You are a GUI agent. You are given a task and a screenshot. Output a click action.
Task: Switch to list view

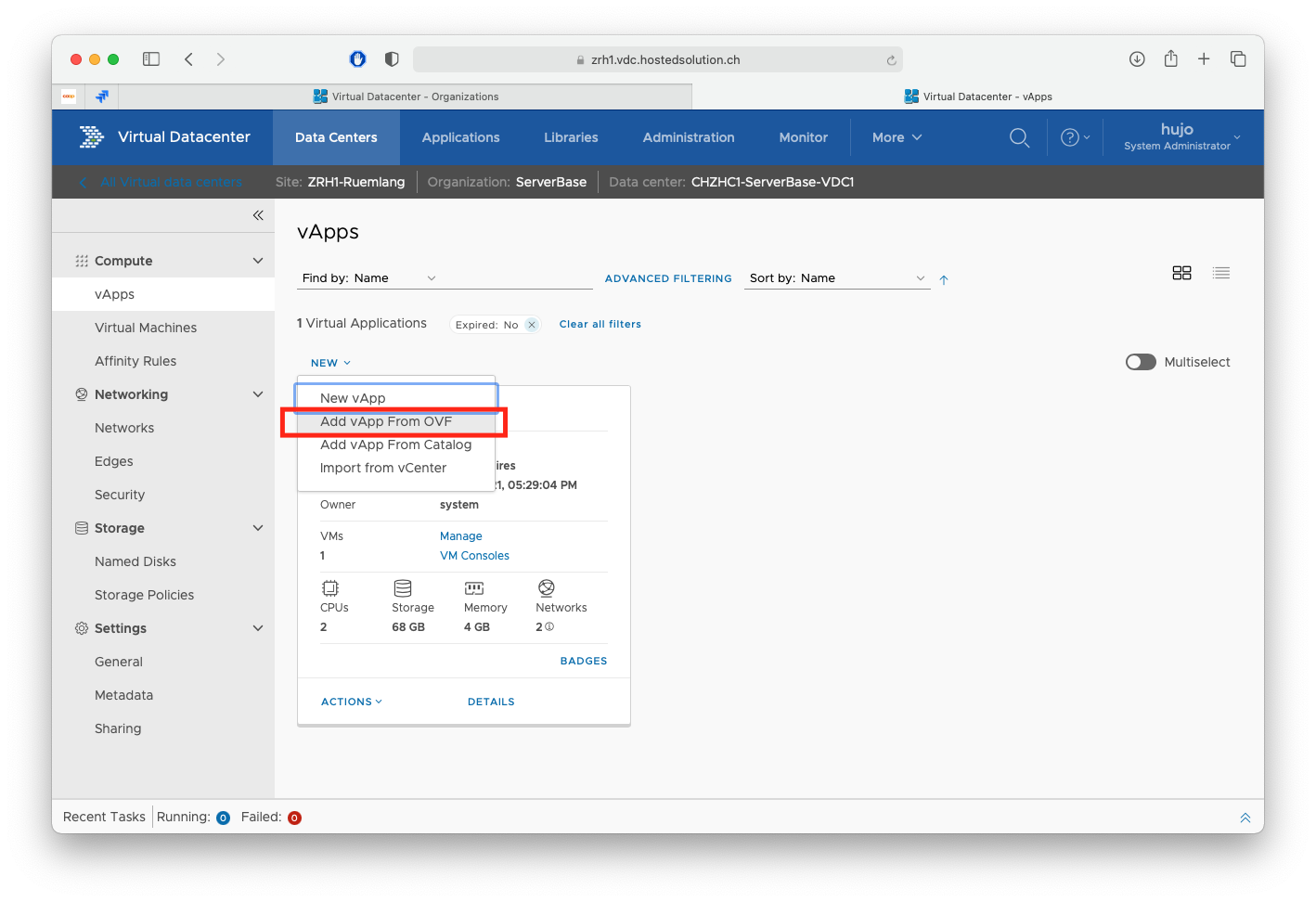[x=1221, y=273]
